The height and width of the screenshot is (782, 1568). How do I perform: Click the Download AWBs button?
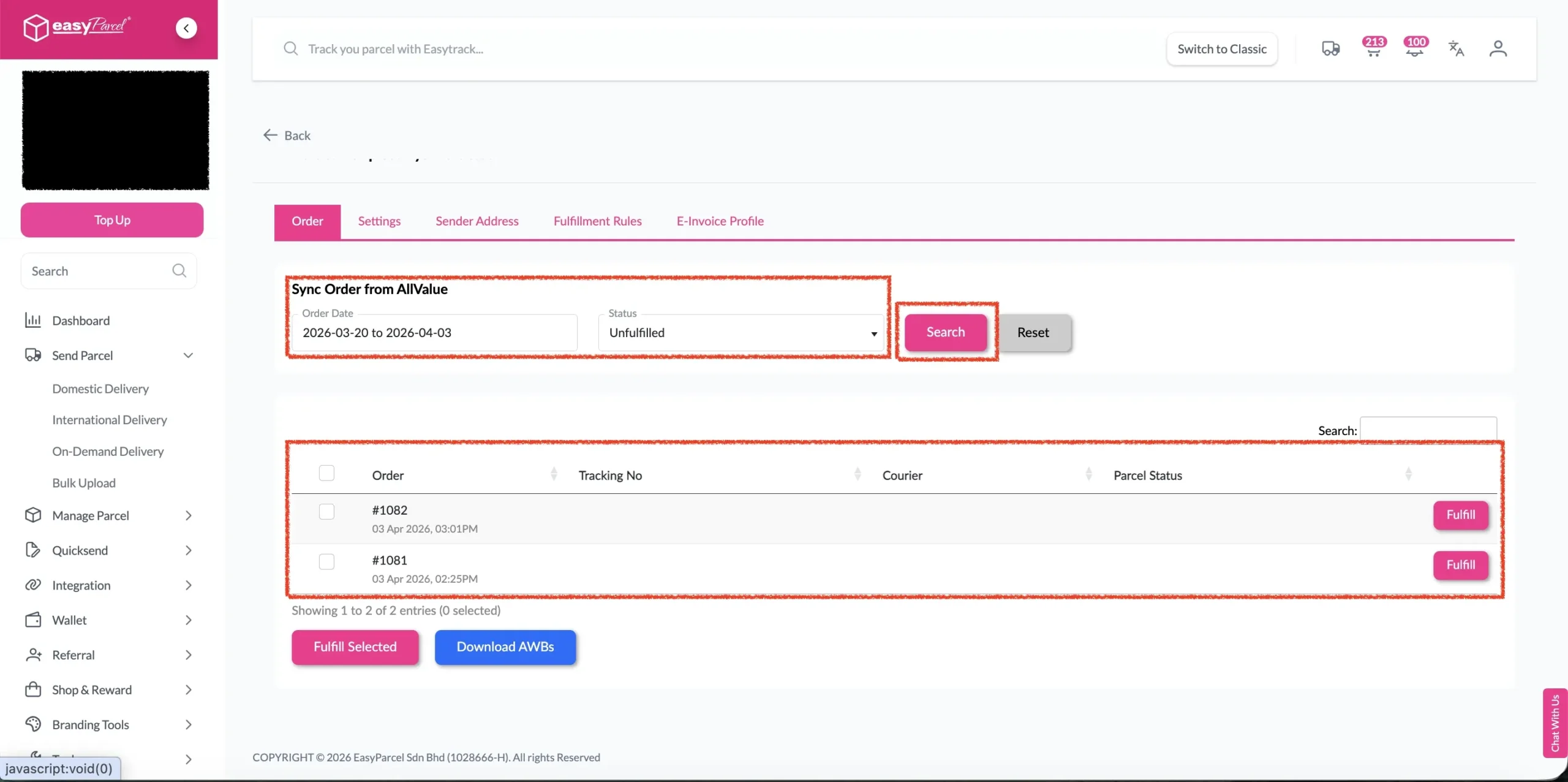point(505,647)
